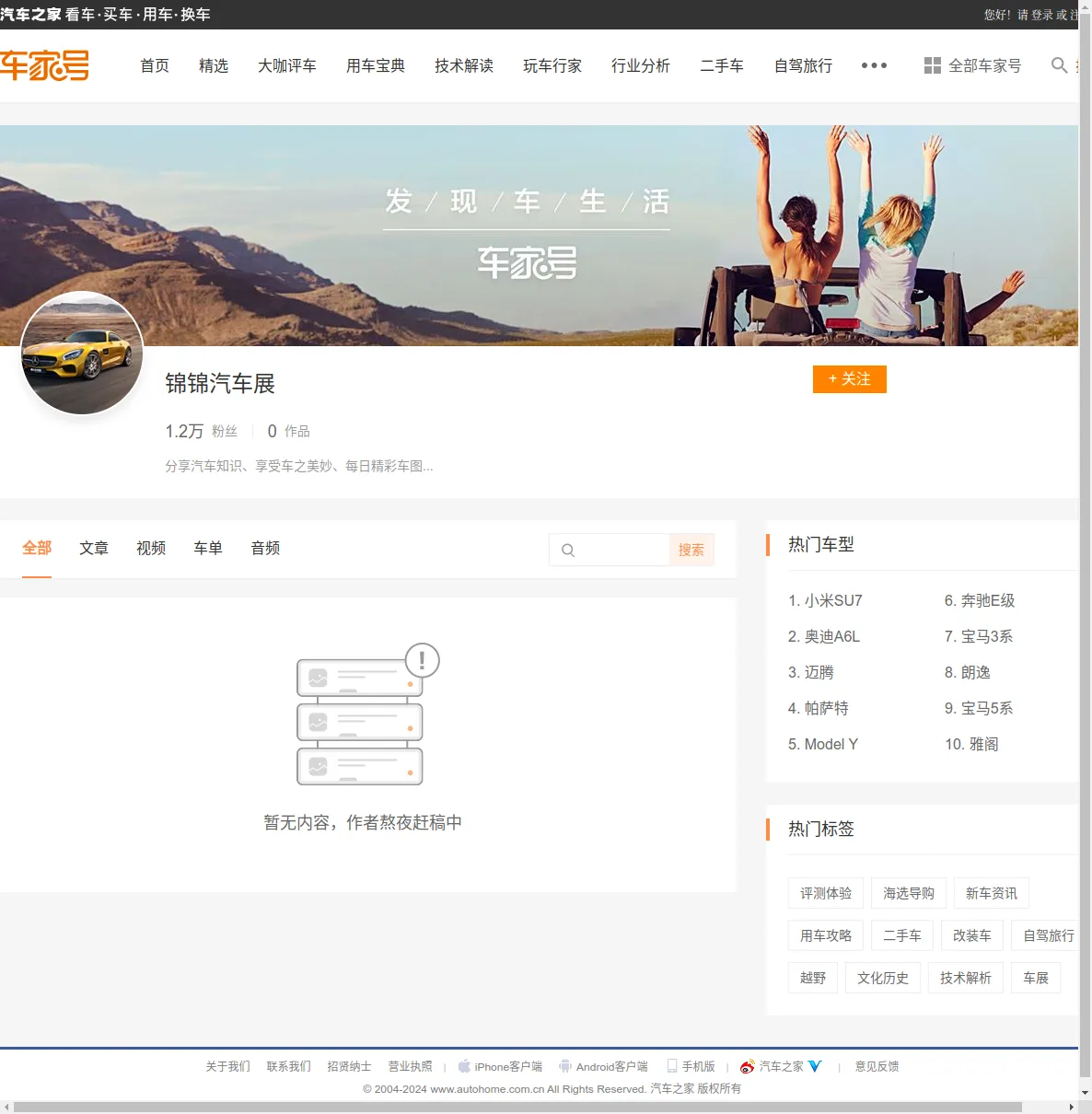1092x1114 pixels.
Task: Click the 登录 link in the top bar
Action: [x=1042, y=15]
